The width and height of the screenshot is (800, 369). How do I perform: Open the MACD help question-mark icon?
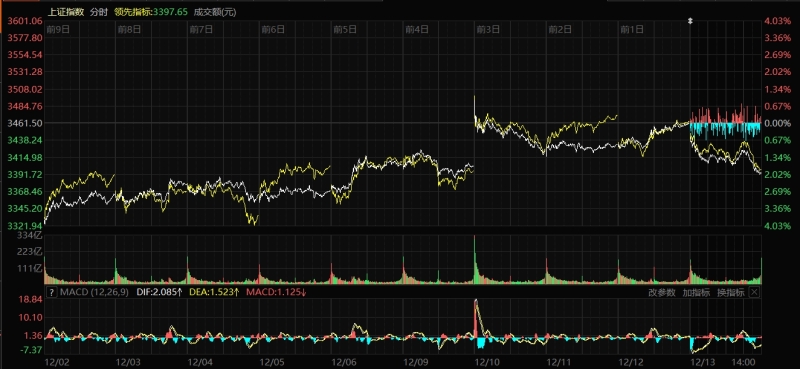(51, 292)
